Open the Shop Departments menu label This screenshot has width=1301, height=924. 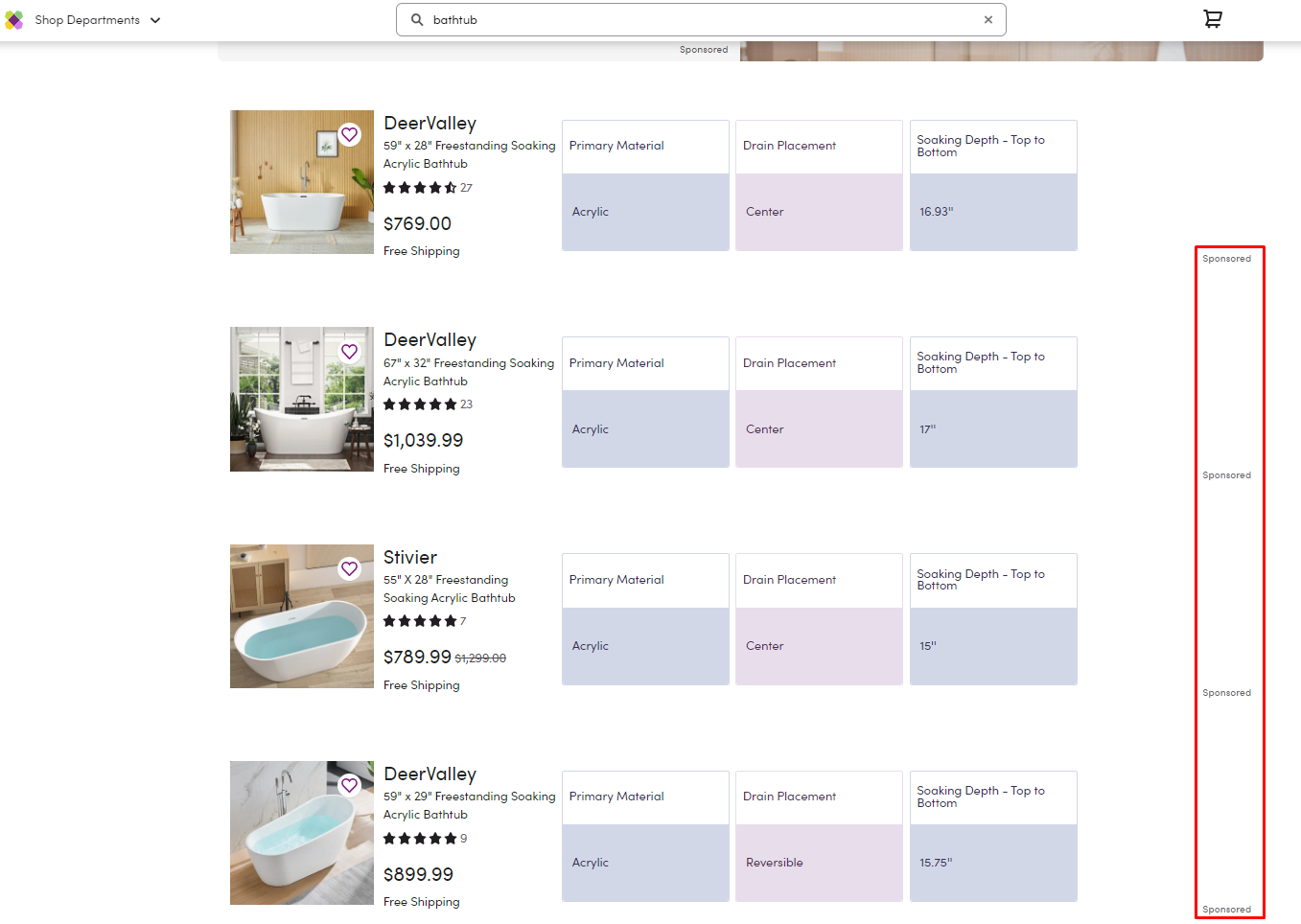click(87, 20)
